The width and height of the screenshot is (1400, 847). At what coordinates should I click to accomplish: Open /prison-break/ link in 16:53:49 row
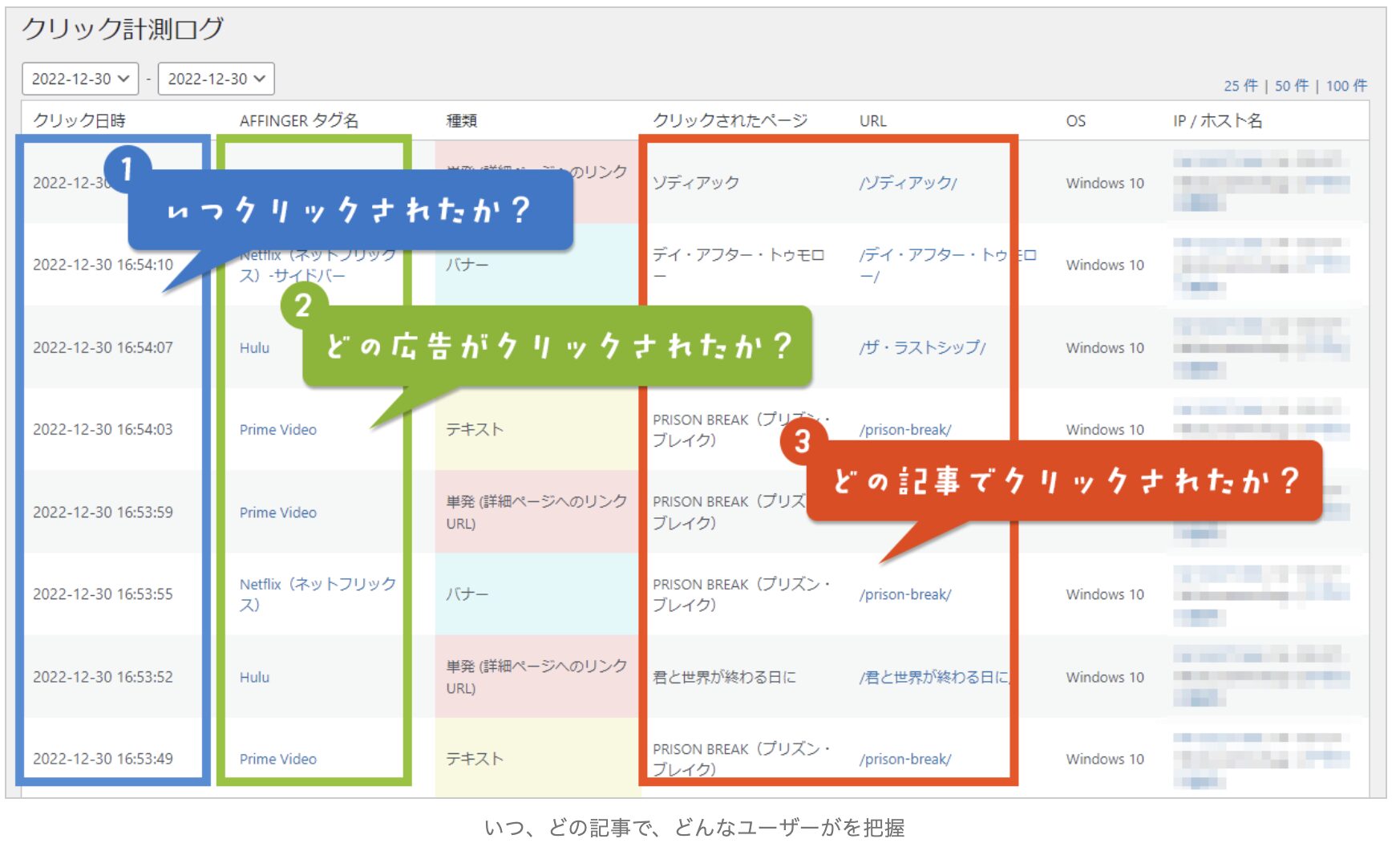click(x=905, y=759)
